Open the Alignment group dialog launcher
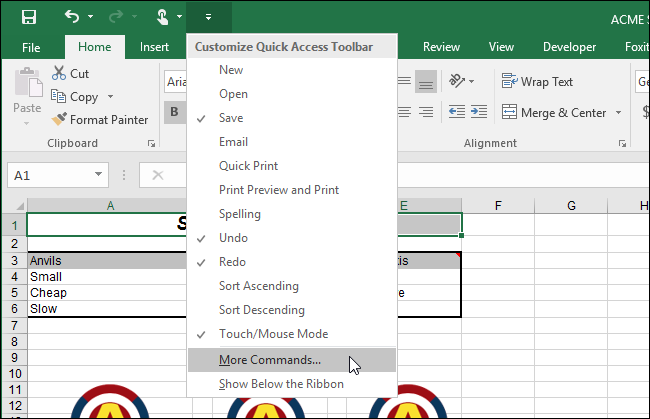 (x=622, y=143)
